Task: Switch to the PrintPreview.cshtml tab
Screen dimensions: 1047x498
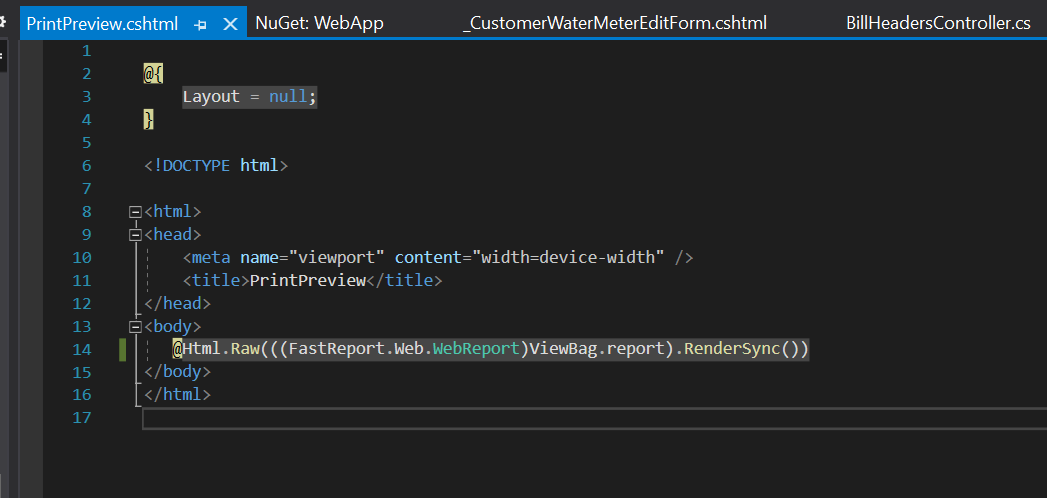Action: (x=102, y=25)
